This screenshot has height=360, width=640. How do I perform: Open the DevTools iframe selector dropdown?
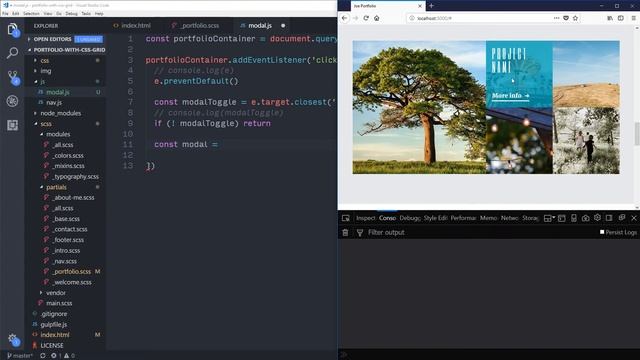click(549, 218)
